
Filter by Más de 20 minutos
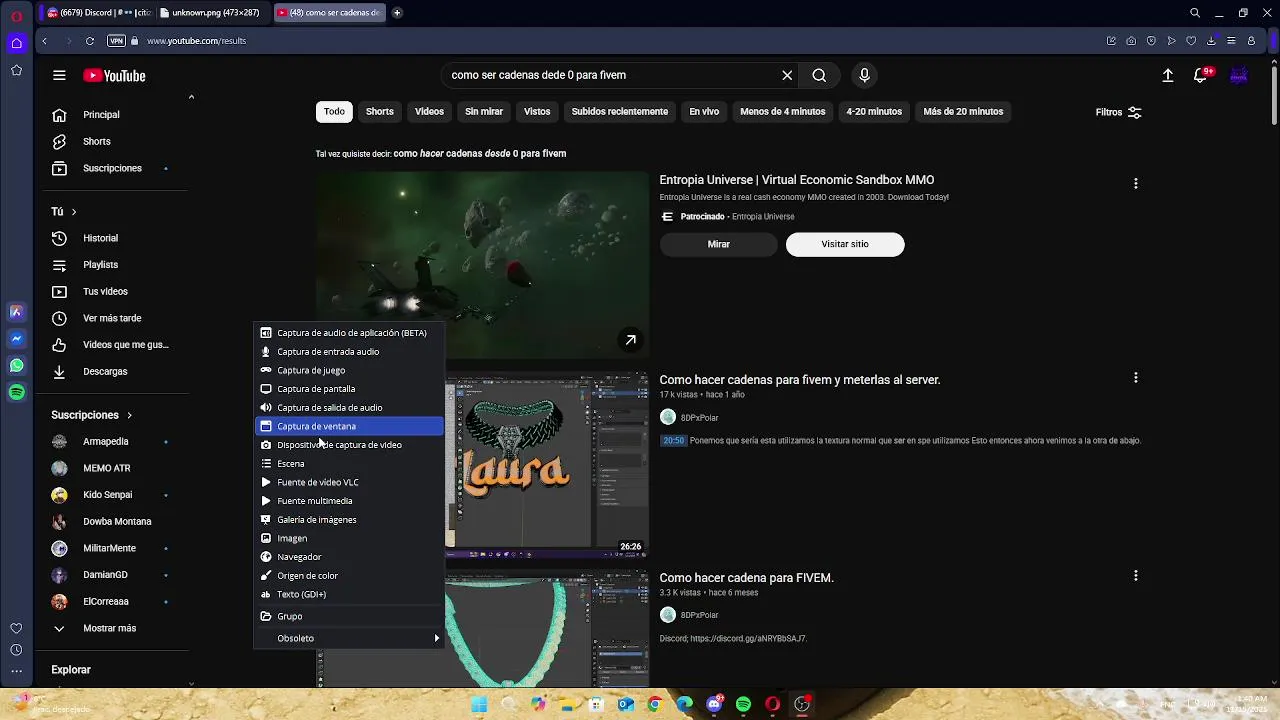pyautogui.click(x=963, y=112)
